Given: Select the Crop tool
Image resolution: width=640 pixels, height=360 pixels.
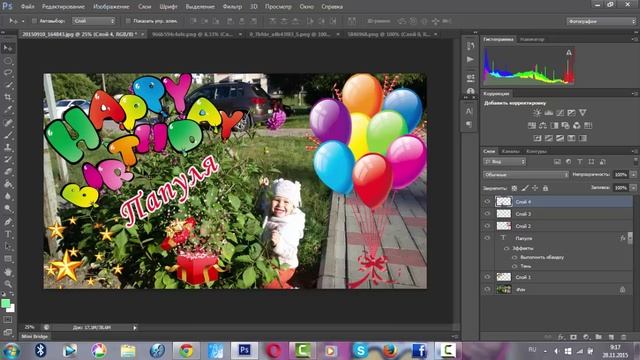Looking at the screenshot, I should click(x=8, y=98).
